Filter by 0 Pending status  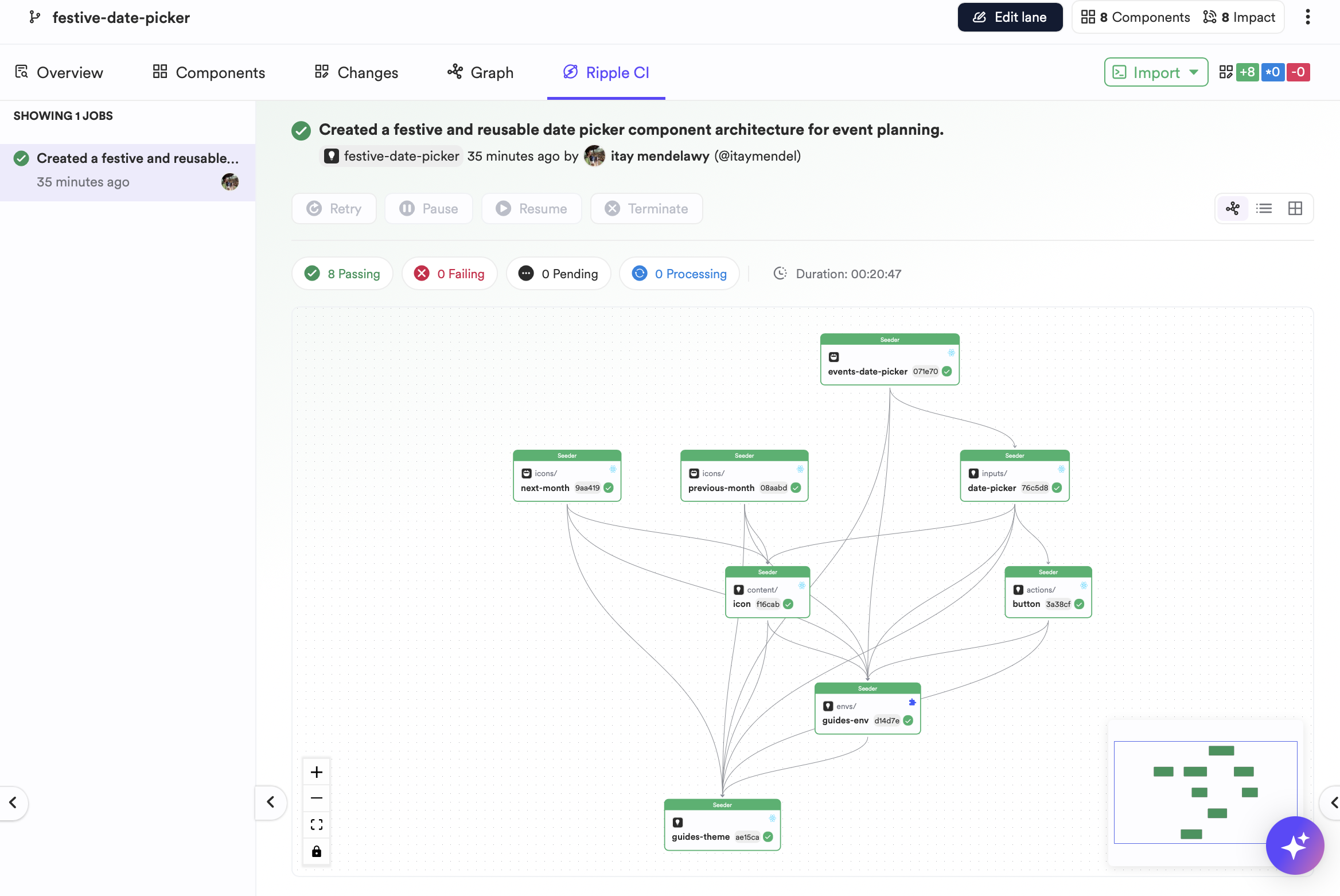(559, 274)
